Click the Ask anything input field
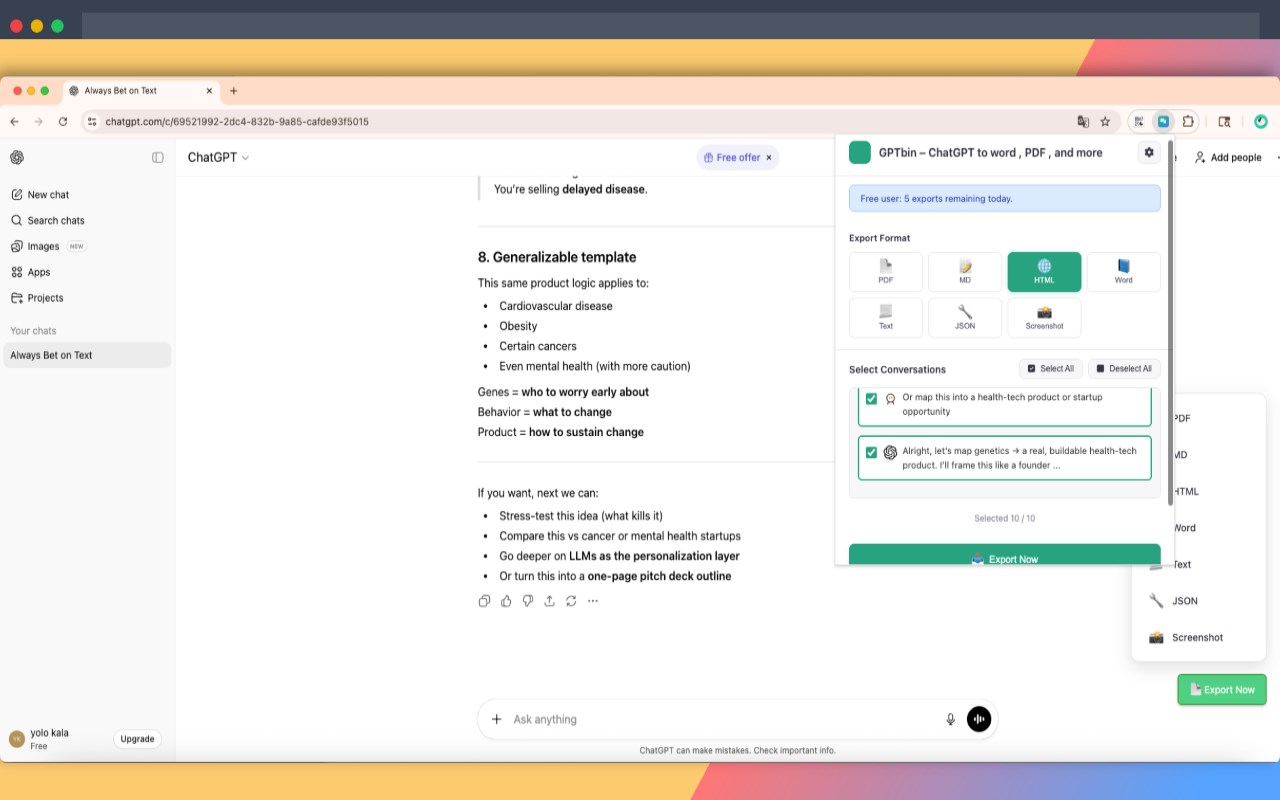Screen dimensions: 1280x800 700,718
